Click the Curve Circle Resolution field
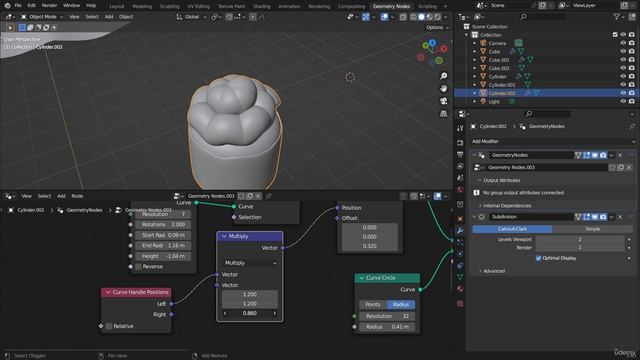The width and height of the screenshot is (640, 360). tap(387, 316)
